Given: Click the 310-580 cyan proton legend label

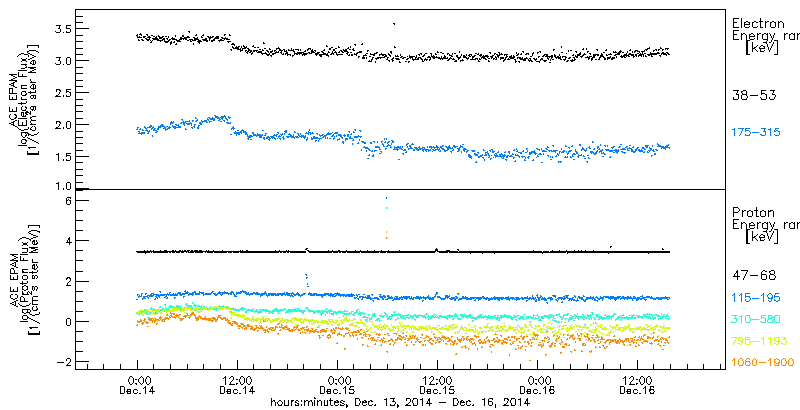Looking at the screenshot, I should (757, 319).
